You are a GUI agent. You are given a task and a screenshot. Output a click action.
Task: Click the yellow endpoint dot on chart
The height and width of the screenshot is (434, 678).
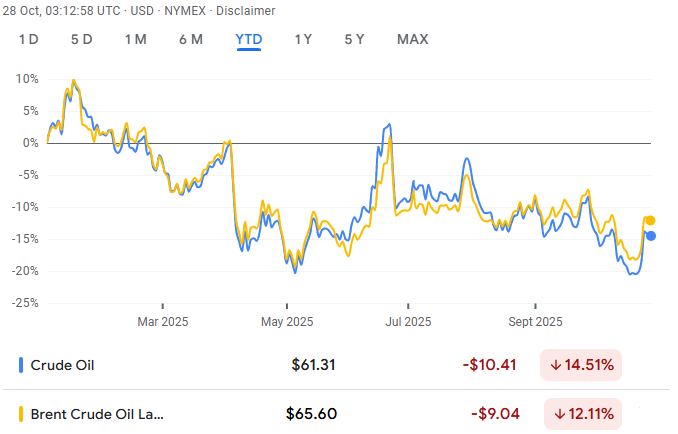651,220
